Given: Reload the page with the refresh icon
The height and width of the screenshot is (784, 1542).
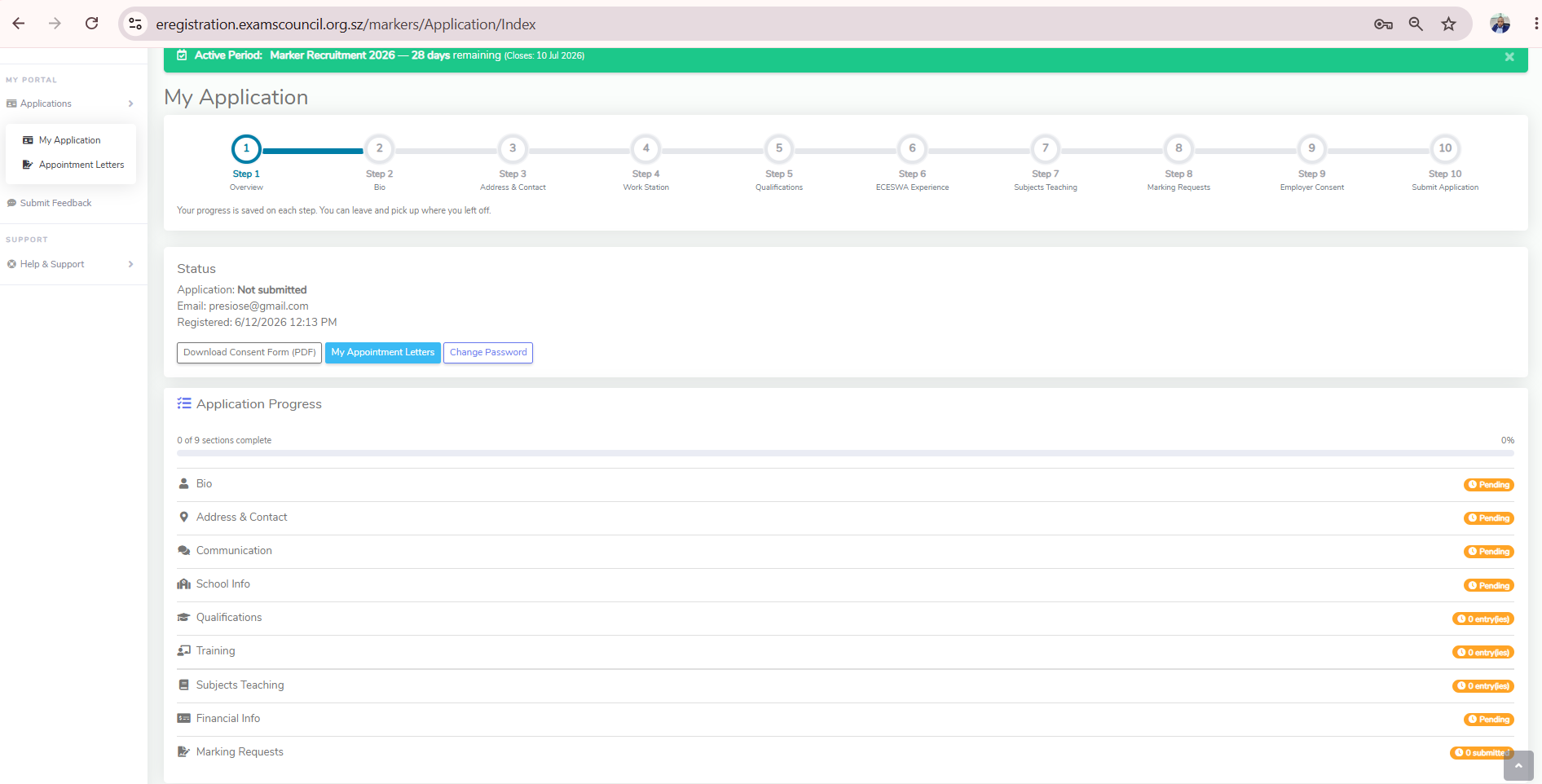Looking at the screenshot, I should 92,24.
